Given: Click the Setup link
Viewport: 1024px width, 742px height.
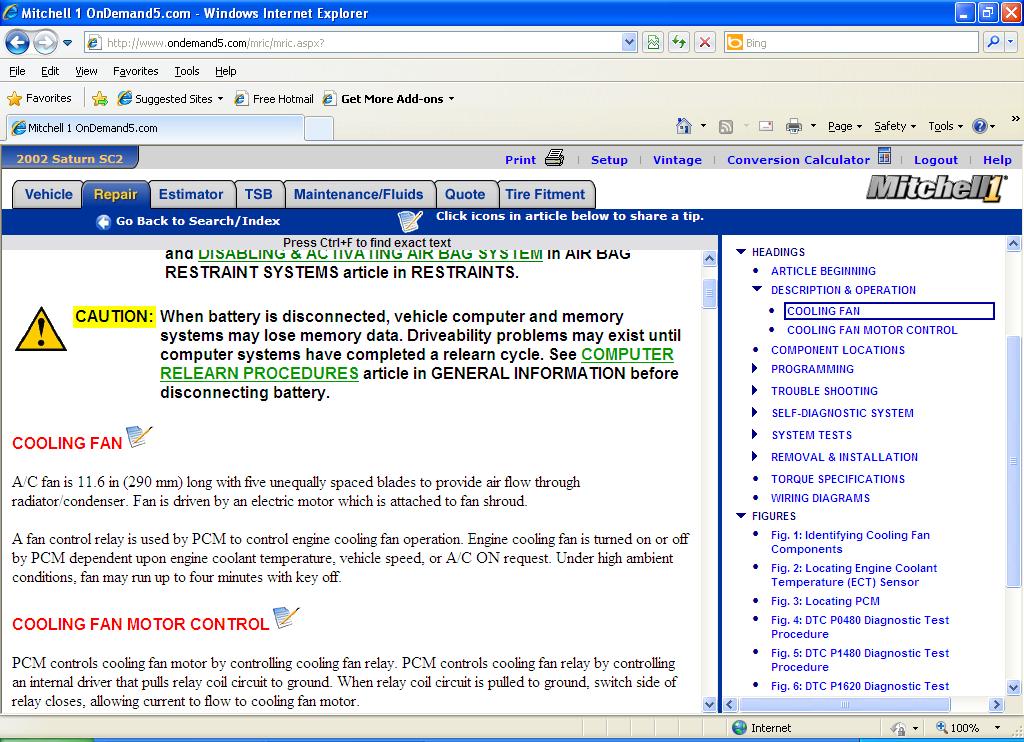Looking at the screenshot, I should coord(609,159).
